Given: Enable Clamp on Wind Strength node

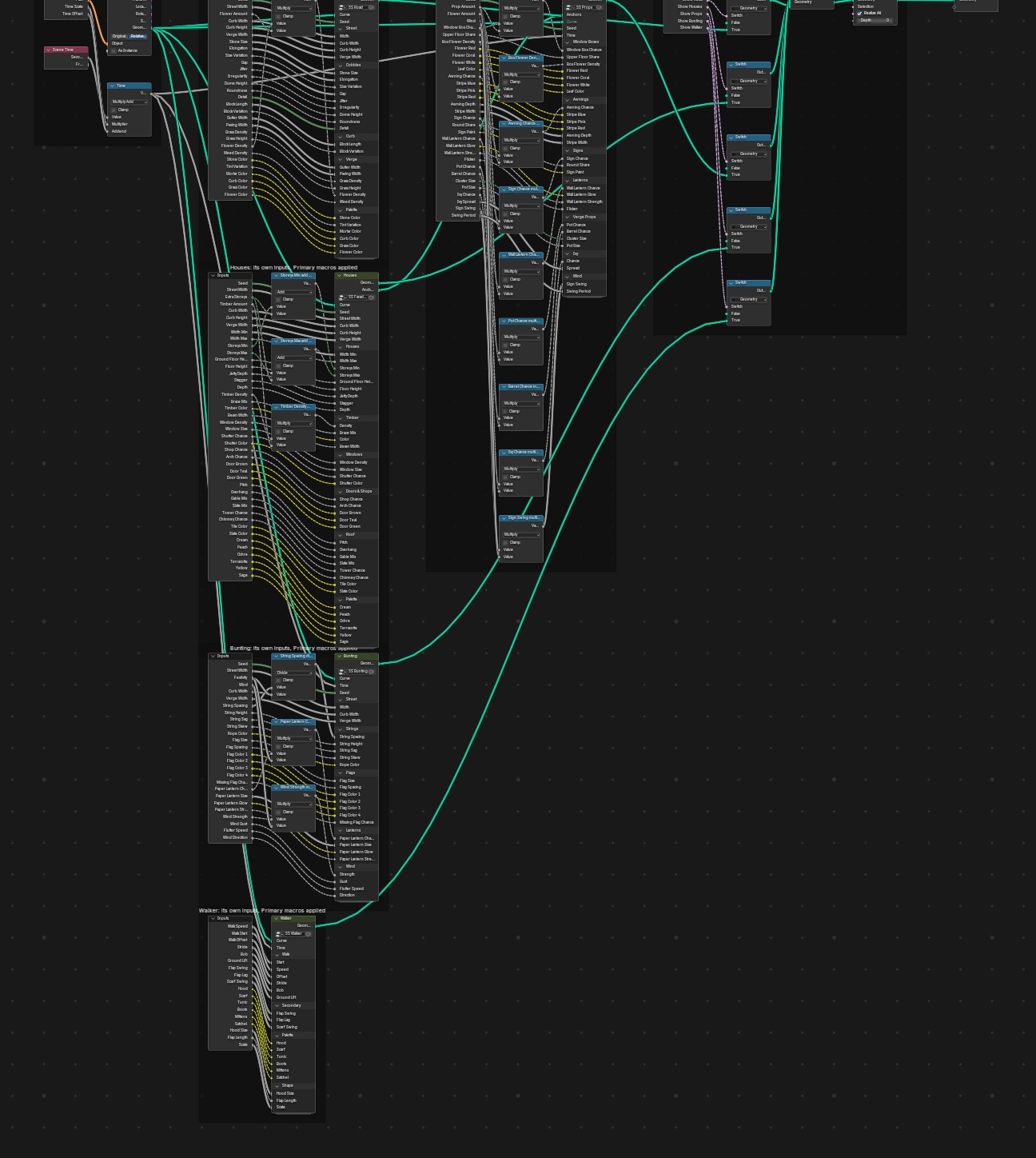Looking at the screenshot, I should pyautogui.click(x=279, y=812).
